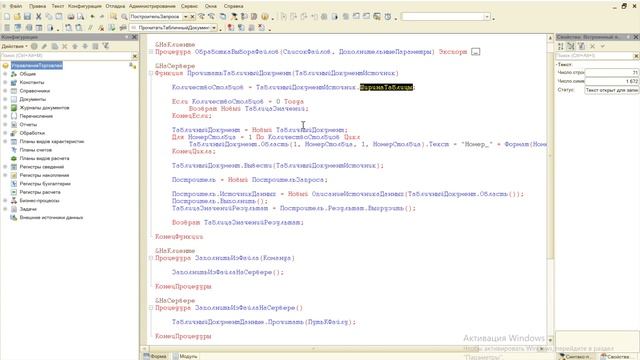Viewport: 640px width, 360px height.
Task: Click the orange help circle icon
Action: 265,17
